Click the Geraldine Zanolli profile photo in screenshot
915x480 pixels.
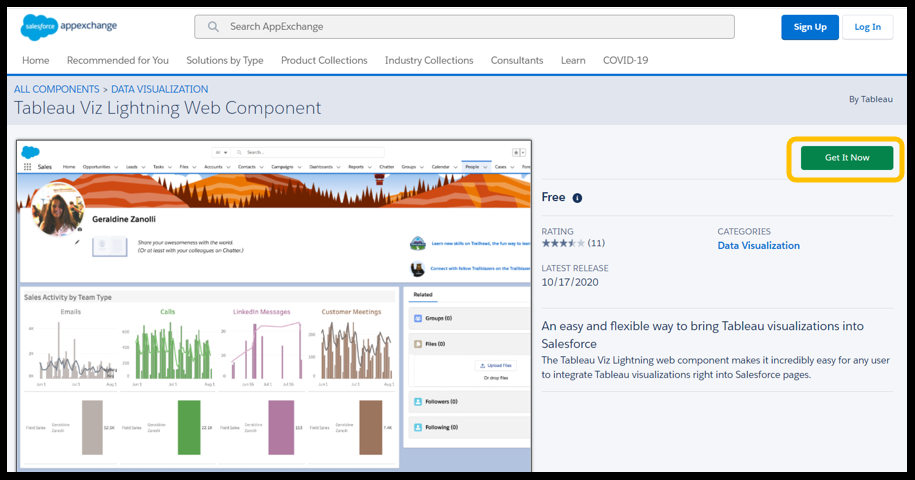(x=57, y=210)
